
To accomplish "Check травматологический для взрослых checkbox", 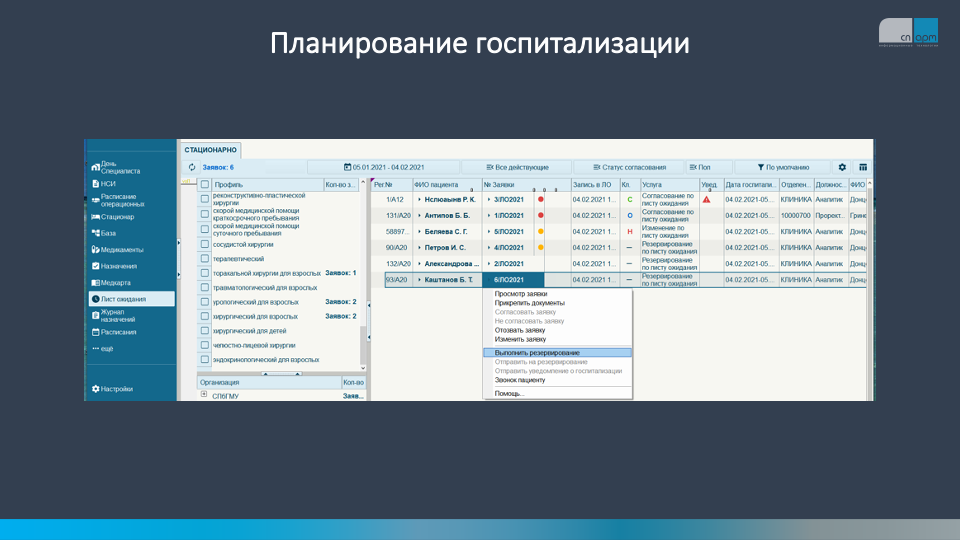I will (x=204, y=287).
